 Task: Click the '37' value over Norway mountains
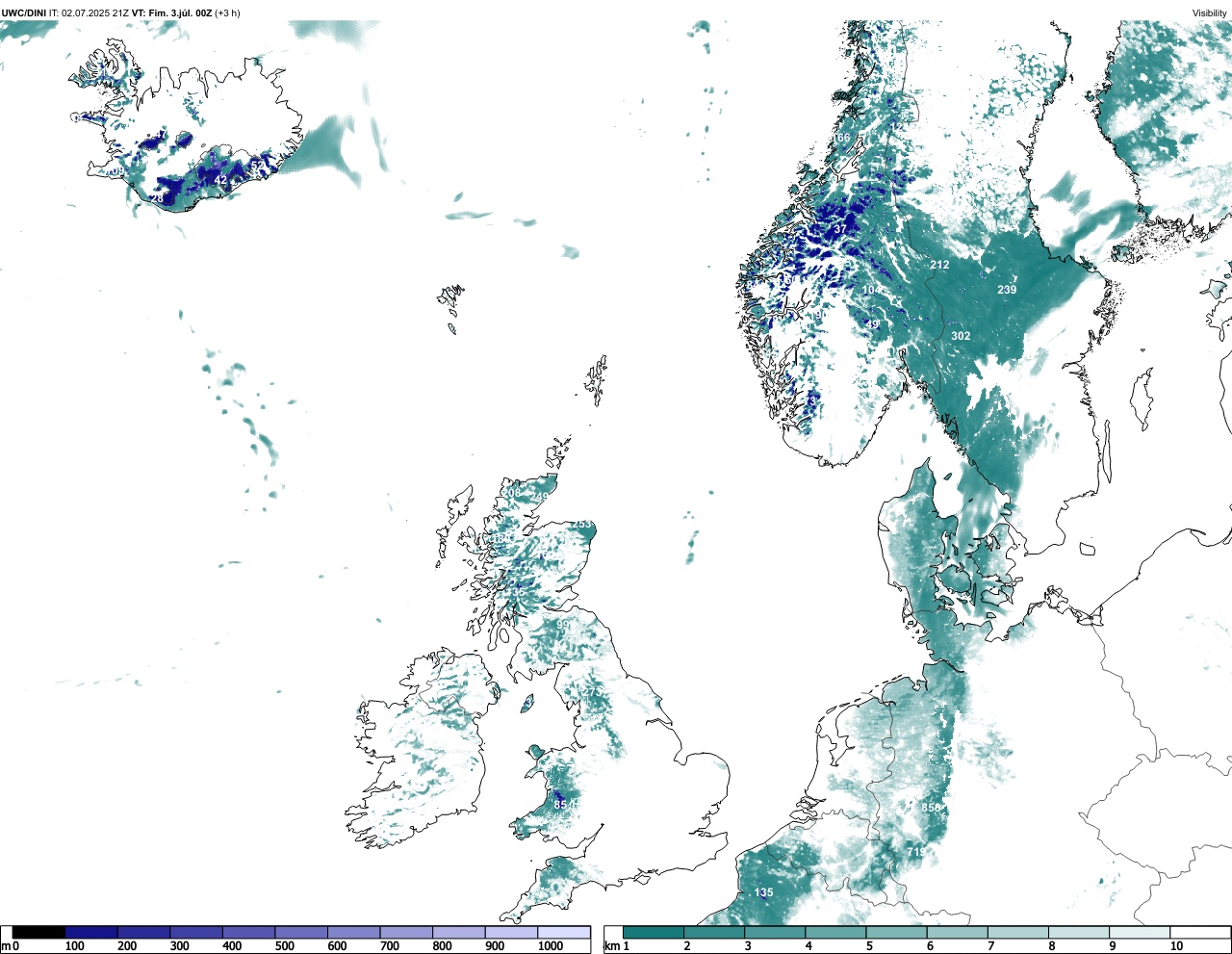840,229
